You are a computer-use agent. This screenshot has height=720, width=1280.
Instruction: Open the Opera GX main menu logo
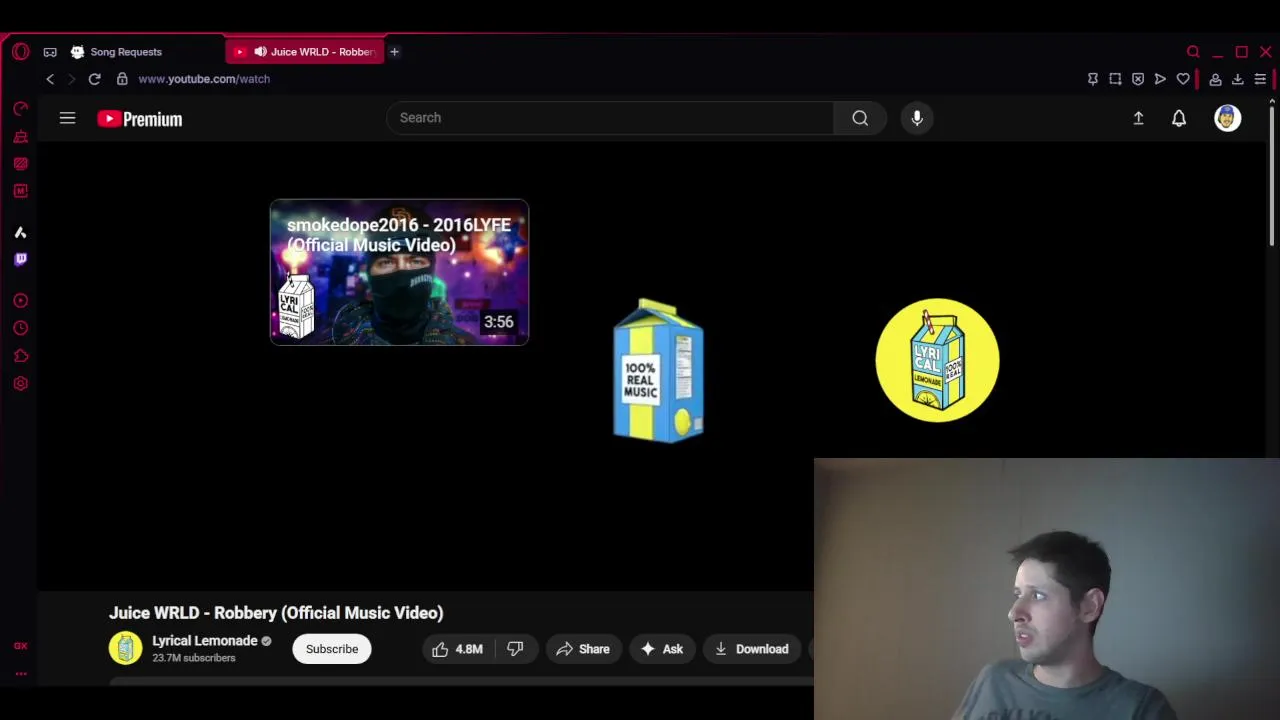20,52
